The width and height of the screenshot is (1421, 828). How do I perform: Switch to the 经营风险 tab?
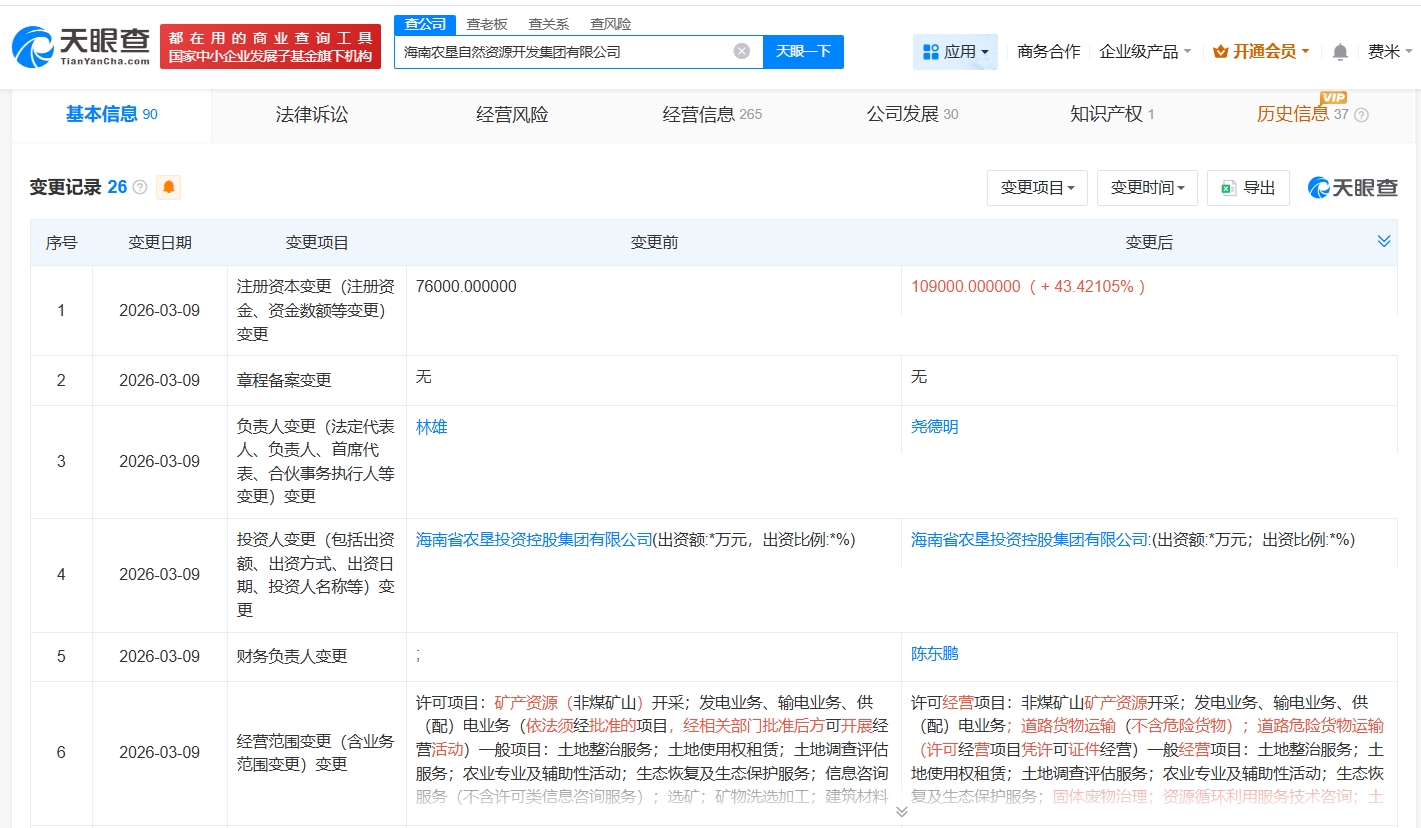click(x=512, y=115)
